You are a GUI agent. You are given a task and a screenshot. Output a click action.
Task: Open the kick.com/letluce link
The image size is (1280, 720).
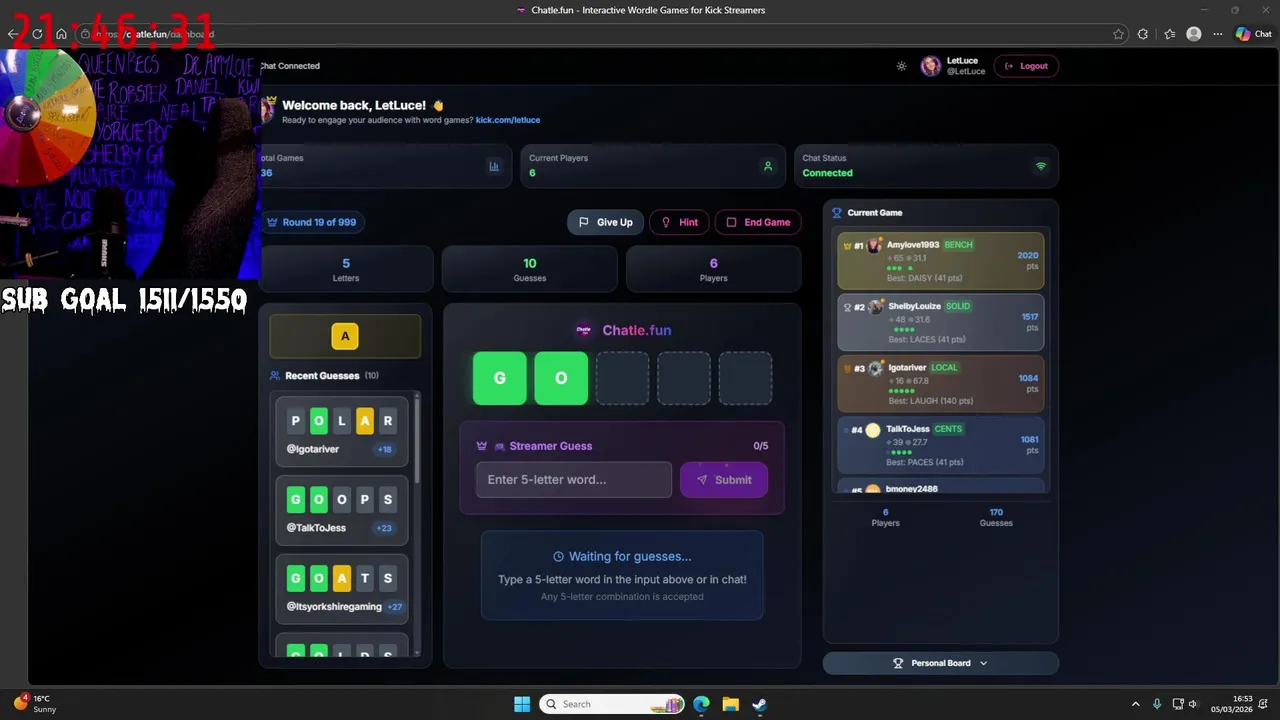[508, 120]
